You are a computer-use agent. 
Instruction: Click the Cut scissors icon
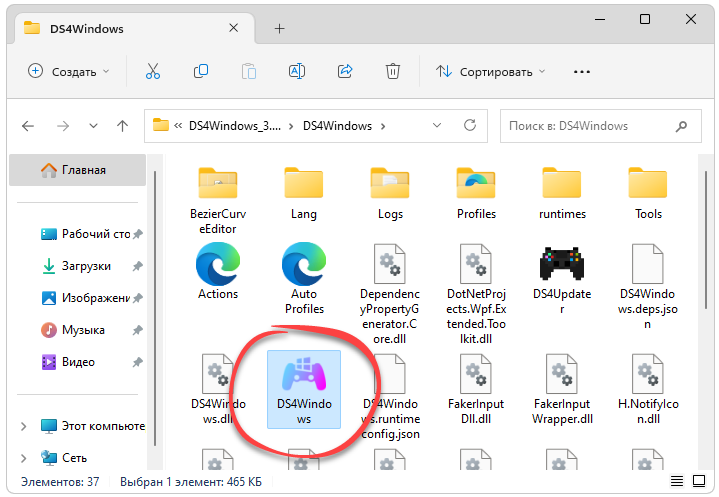click(153, 72)
